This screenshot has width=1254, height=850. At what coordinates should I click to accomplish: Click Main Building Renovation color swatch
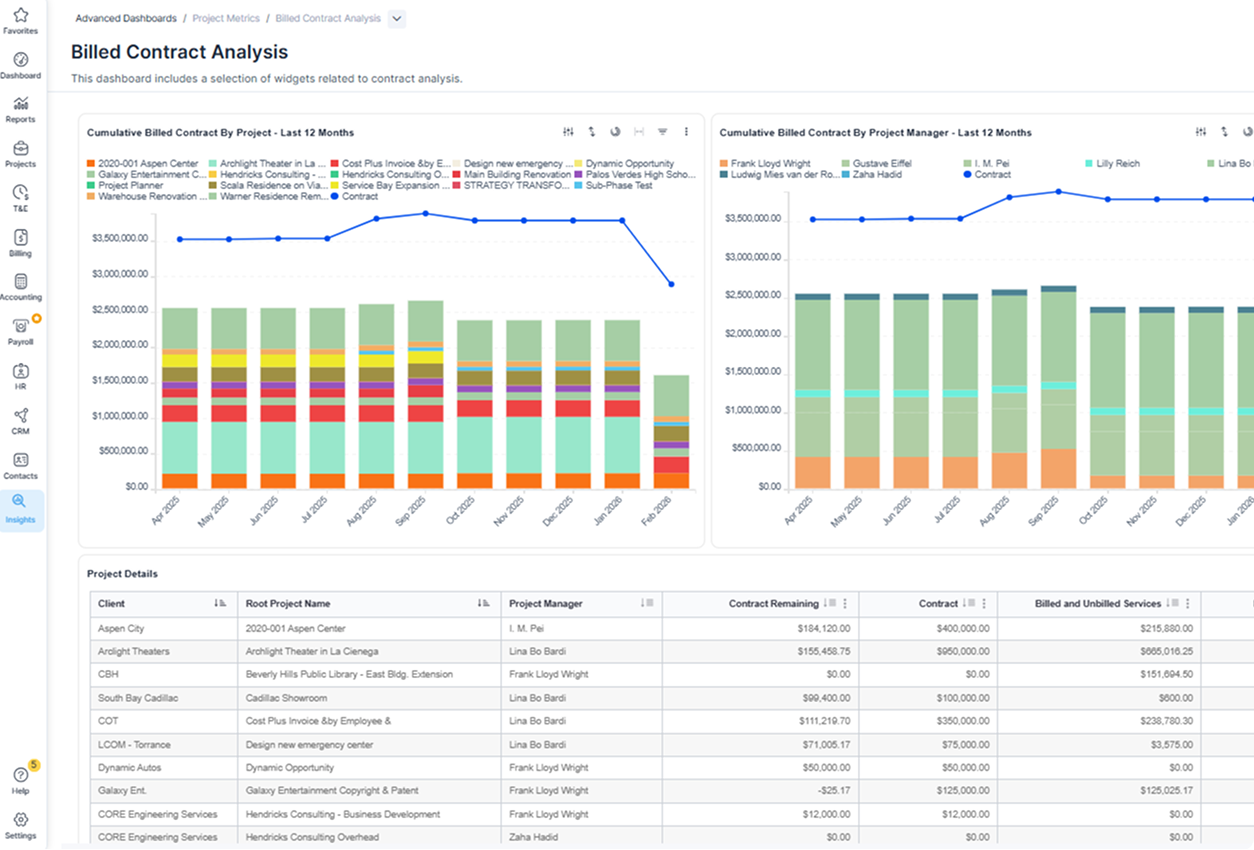pyautogui.click(x=457, y=174)
